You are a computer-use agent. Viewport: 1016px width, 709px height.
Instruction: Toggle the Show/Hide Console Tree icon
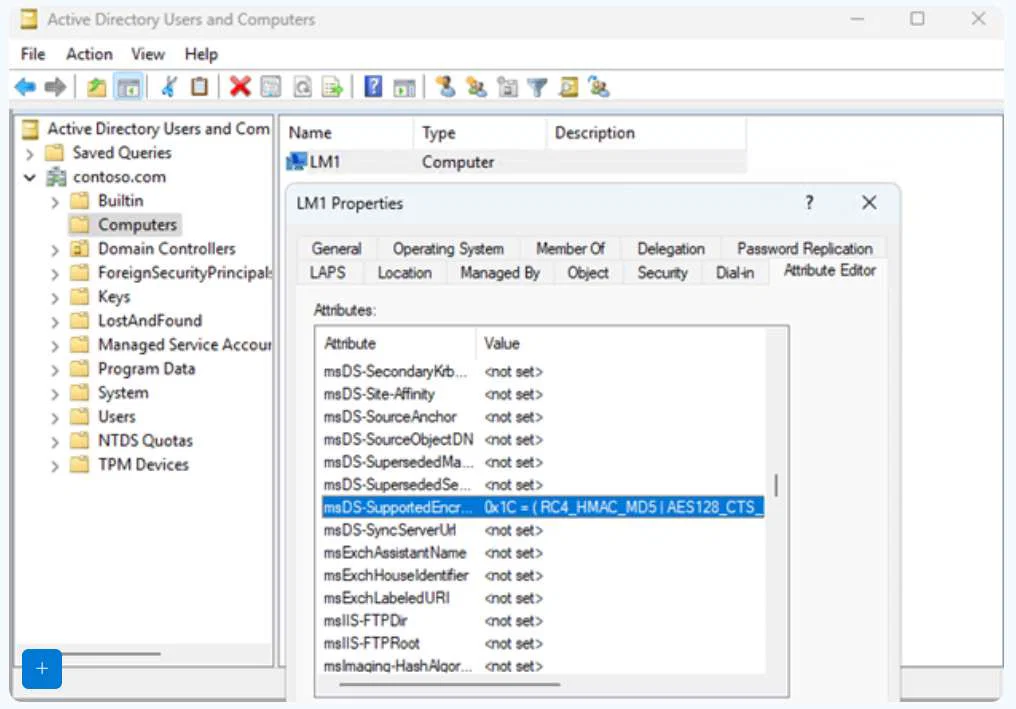click(128, 86)
